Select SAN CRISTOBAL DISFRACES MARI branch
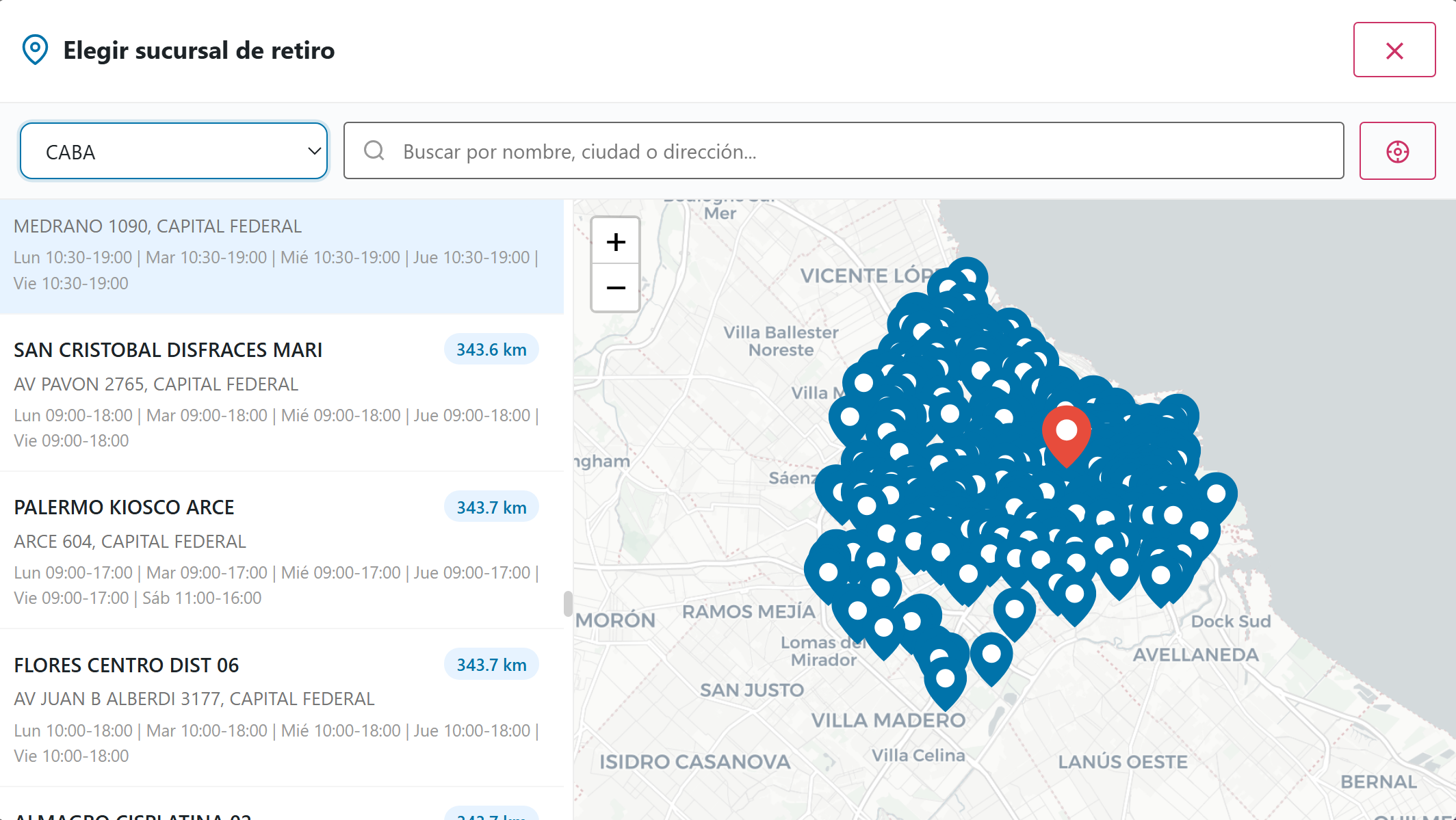This screenshot has width=1456, height=820. [168, 350]
